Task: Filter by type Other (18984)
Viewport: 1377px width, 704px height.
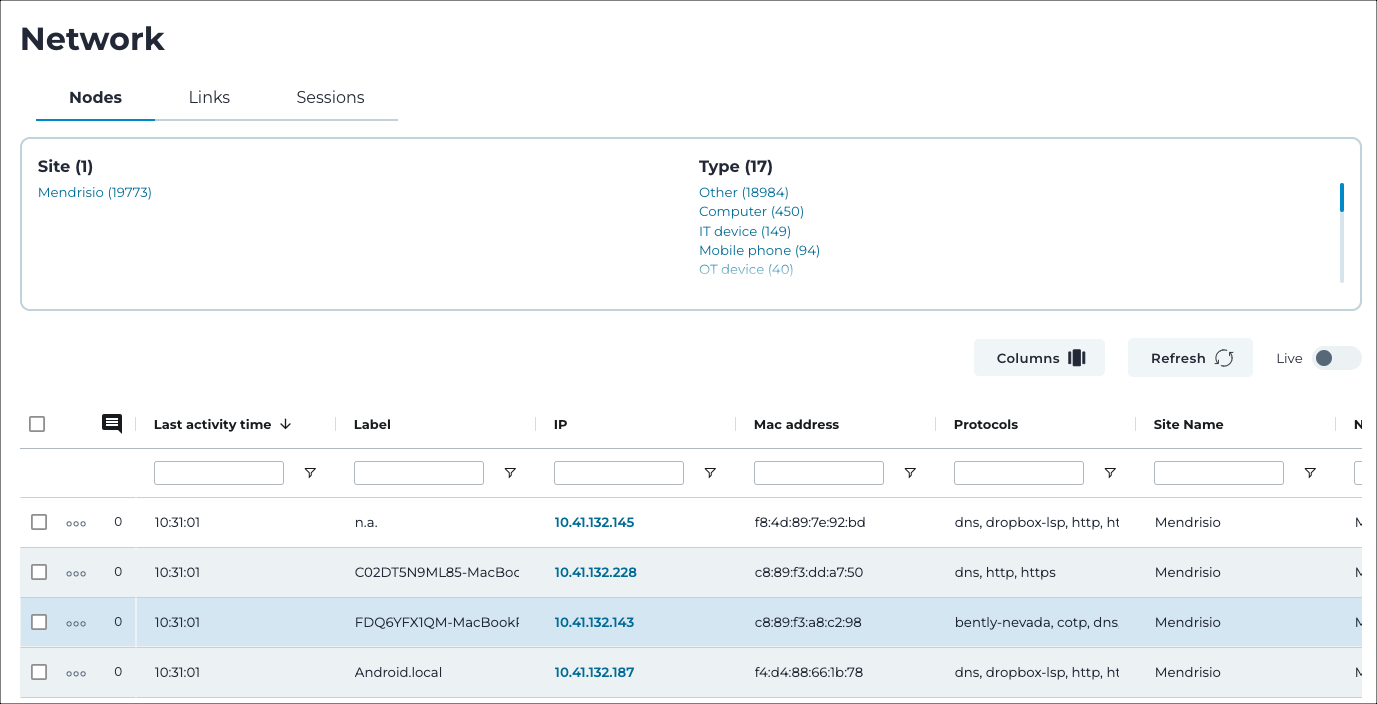Action: pyautogui.click(x=744, y=192)
